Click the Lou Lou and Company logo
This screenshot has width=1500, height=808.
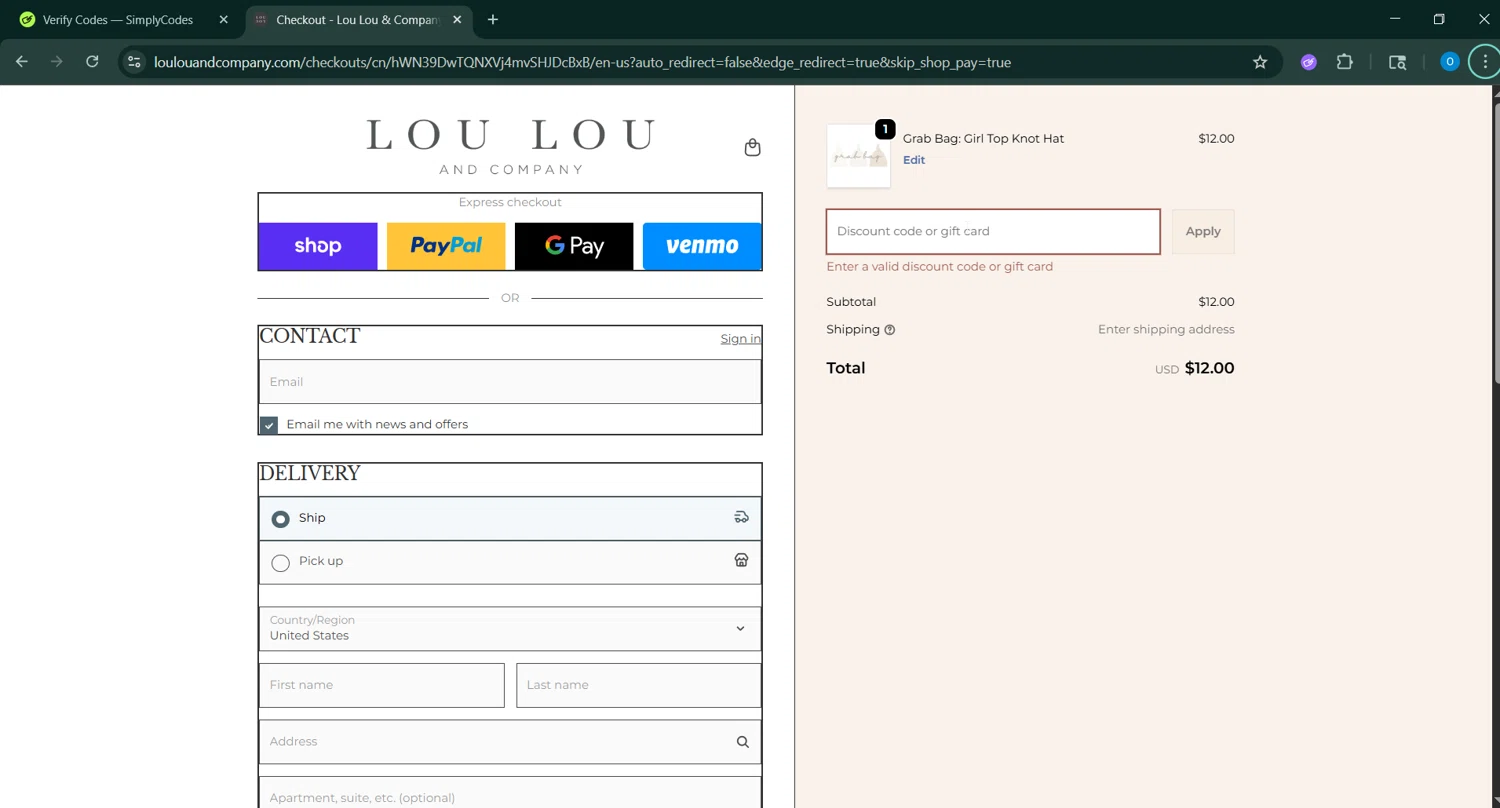coord(510,147)
